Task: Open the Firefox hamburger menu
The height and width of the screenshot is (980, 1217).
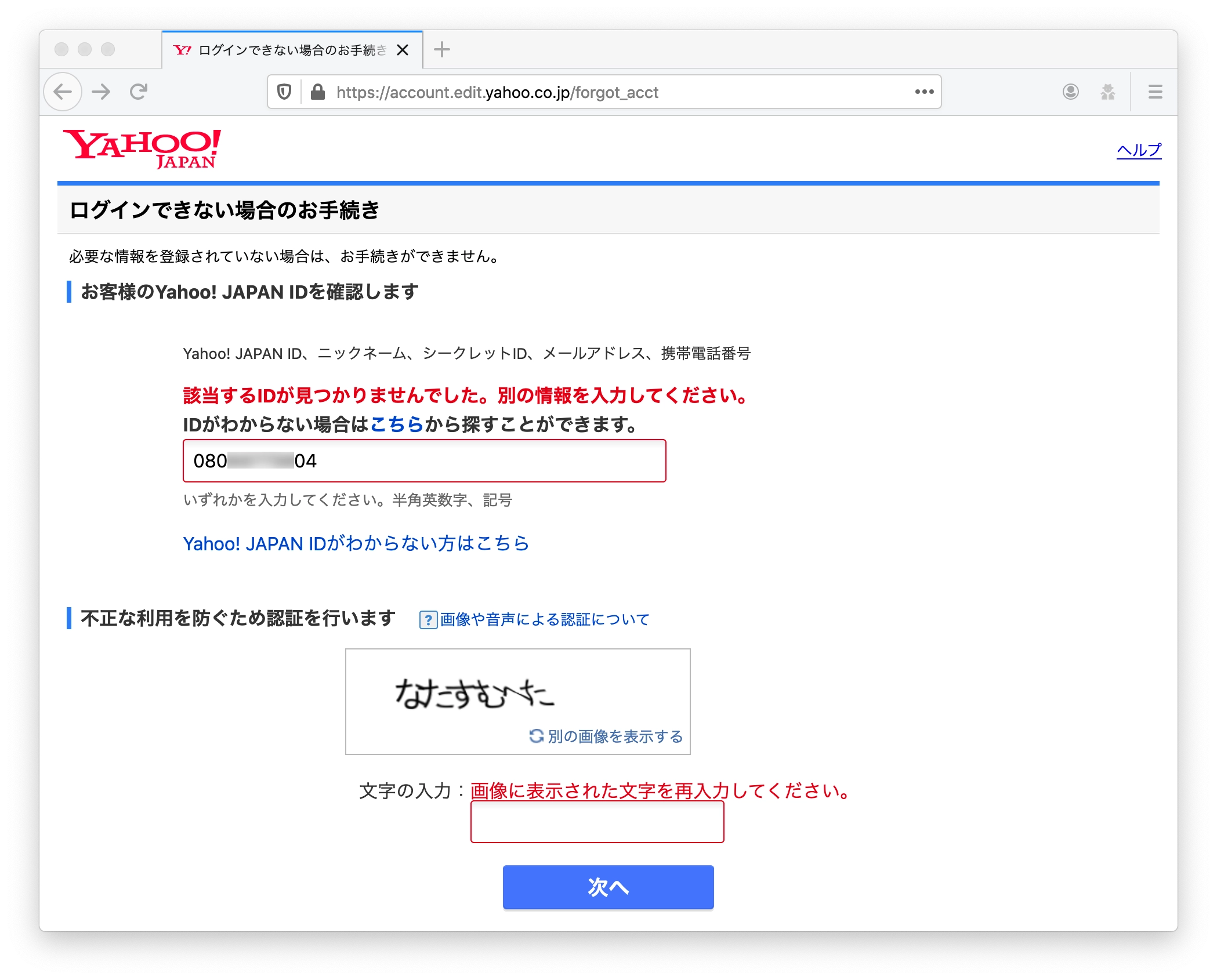Action: [x=1155, y=92]
